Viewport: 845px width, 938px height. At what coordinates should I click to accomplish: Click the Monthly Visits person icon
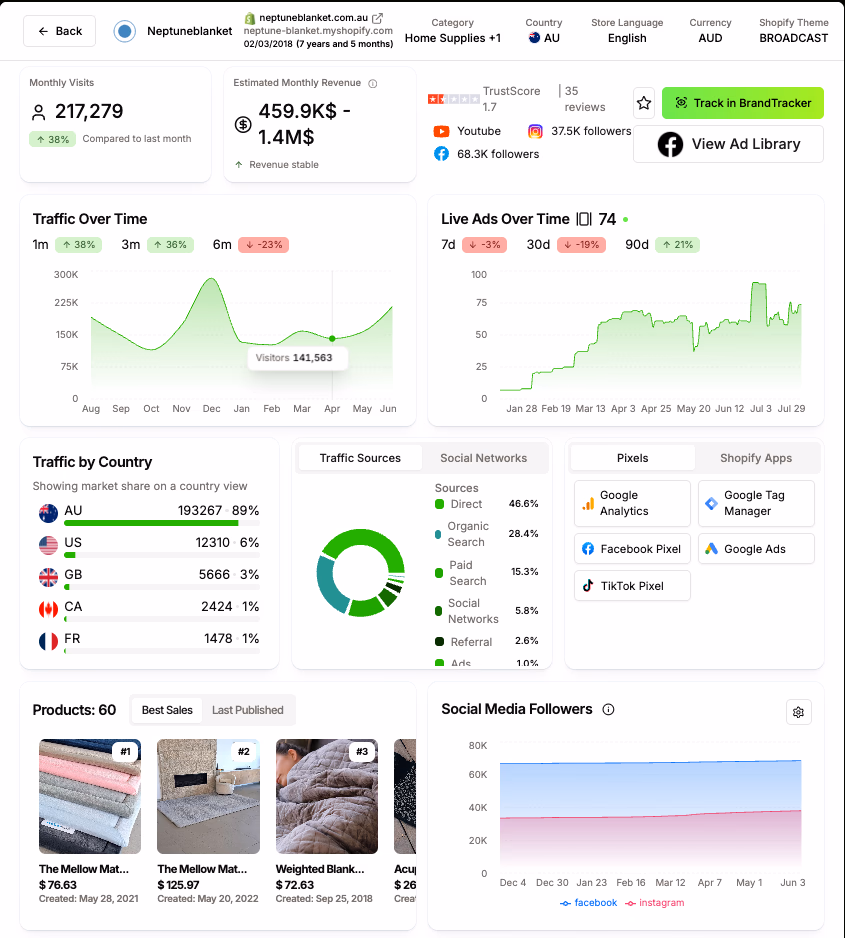pyautogui.click(x=39, y=112)
